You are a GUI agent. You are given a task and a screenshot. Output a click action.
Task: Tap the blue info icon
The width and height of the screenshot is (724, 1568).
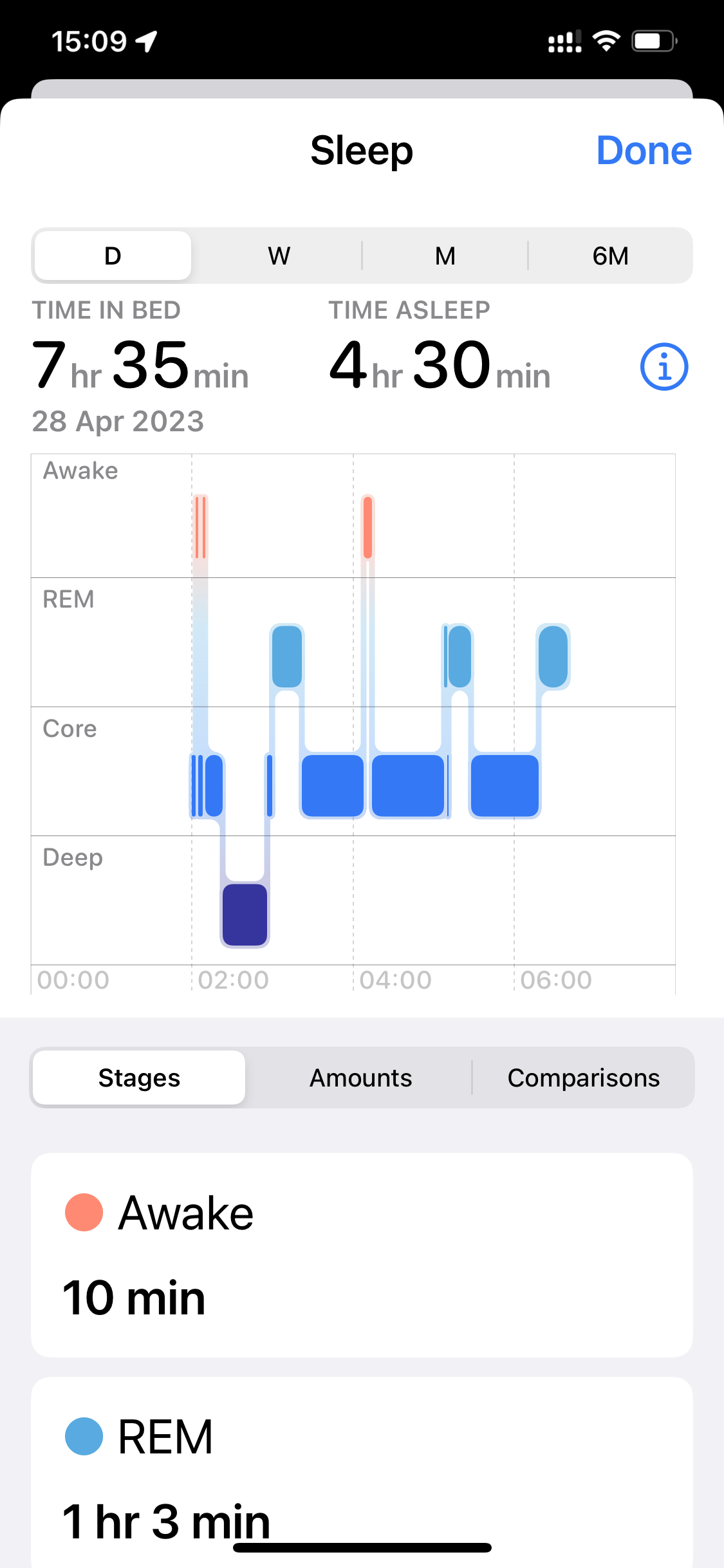tap(664, 367)
